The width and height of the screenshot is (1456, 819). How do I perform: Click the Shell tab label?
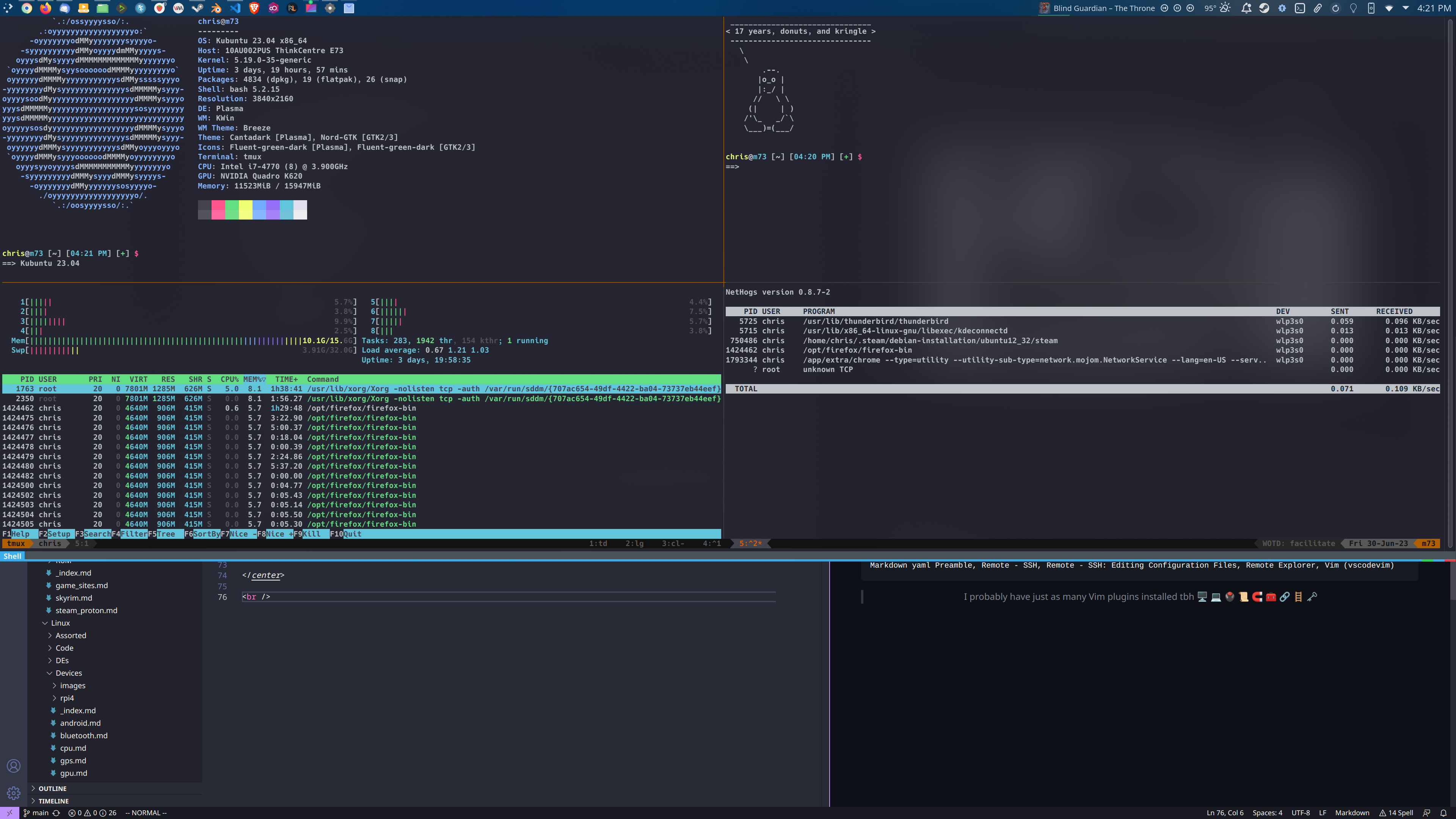[x=12, y=556]
